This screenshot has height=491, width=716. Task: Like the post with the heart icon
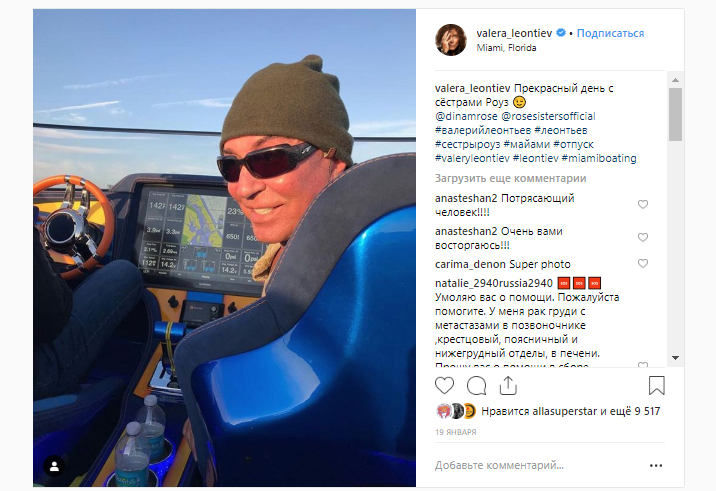point(444,386)
